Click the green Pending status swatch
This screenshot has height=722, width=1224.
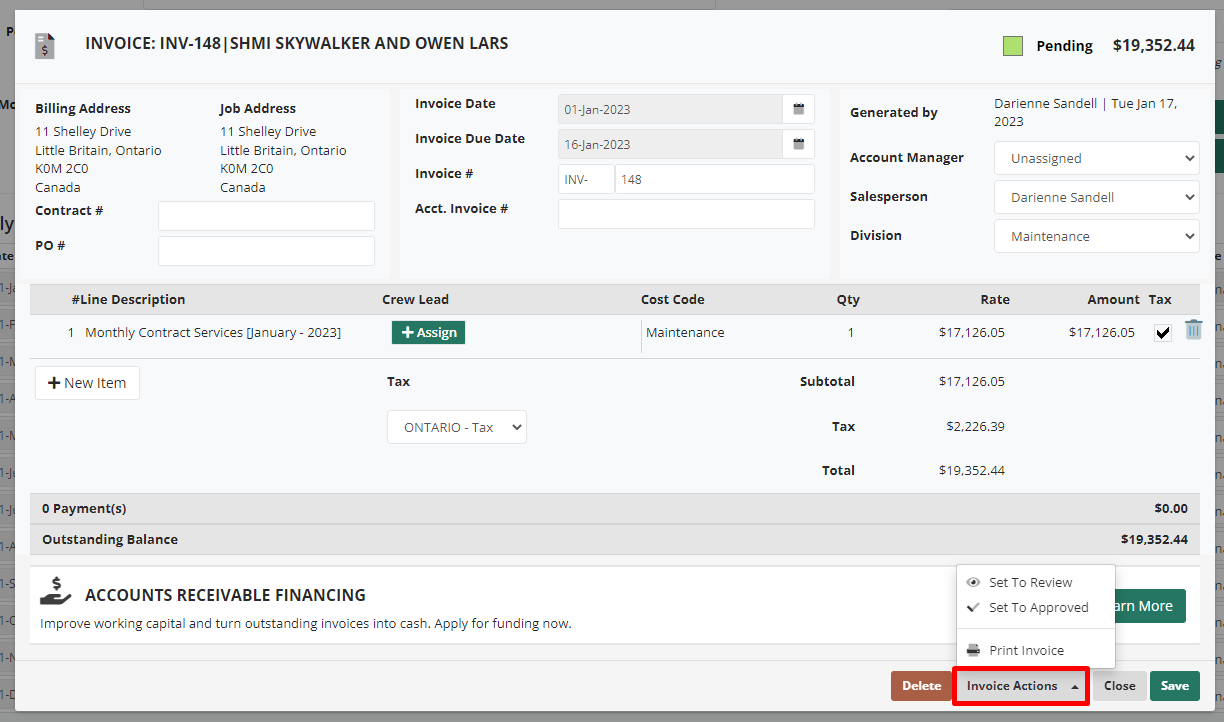[x=1013, y=46]
